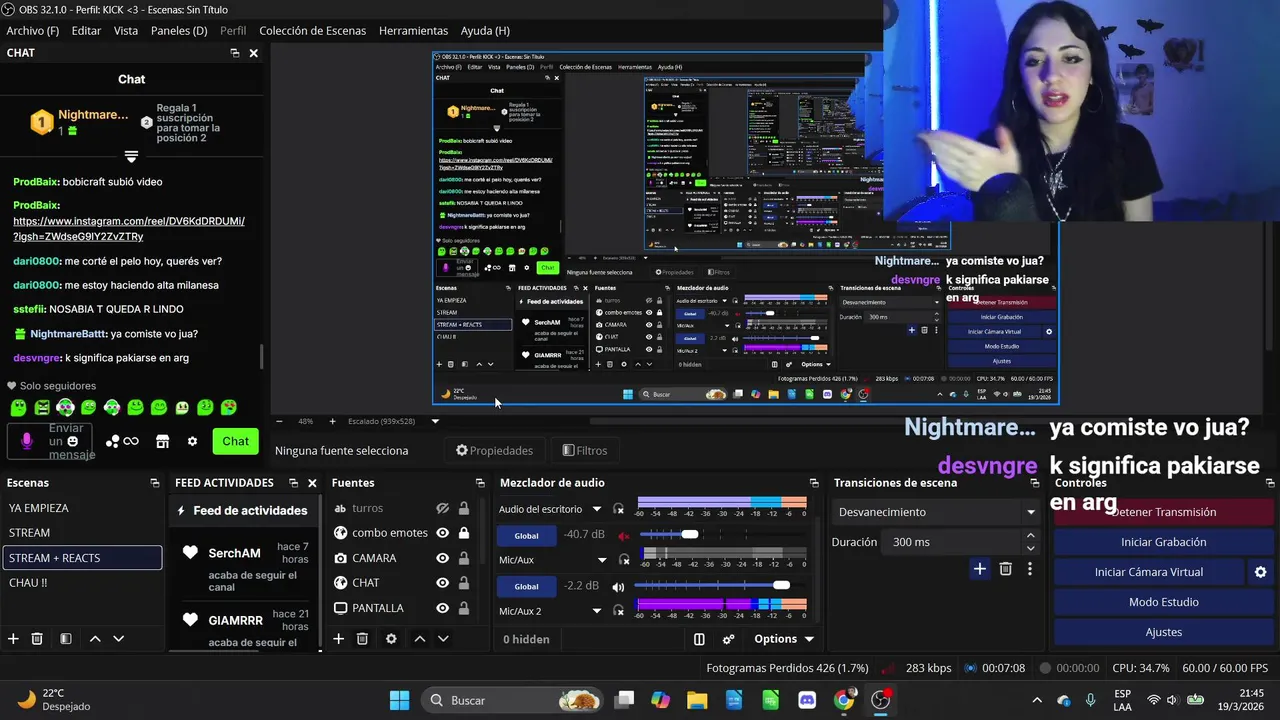The image size is (1280, 720).
Task: Remove transition with trash icon
Action: (x=1006, y=569)
